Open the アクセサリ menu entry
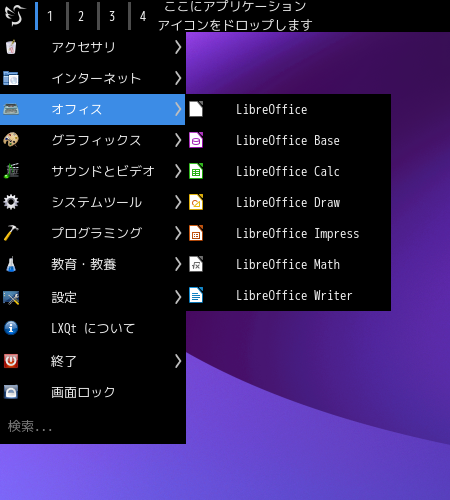This screenshot has height=500, width=450. 92,47
